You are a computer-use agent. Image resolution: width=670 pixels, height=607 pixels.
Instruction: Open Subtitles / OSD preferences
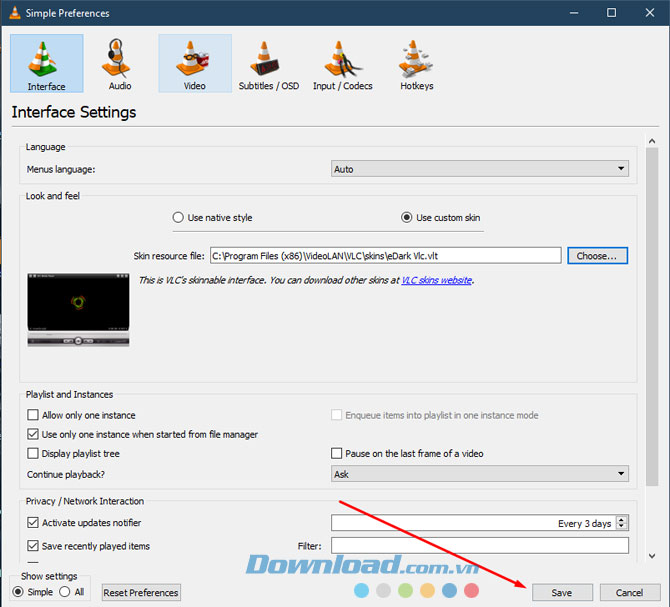click(269, 64)
